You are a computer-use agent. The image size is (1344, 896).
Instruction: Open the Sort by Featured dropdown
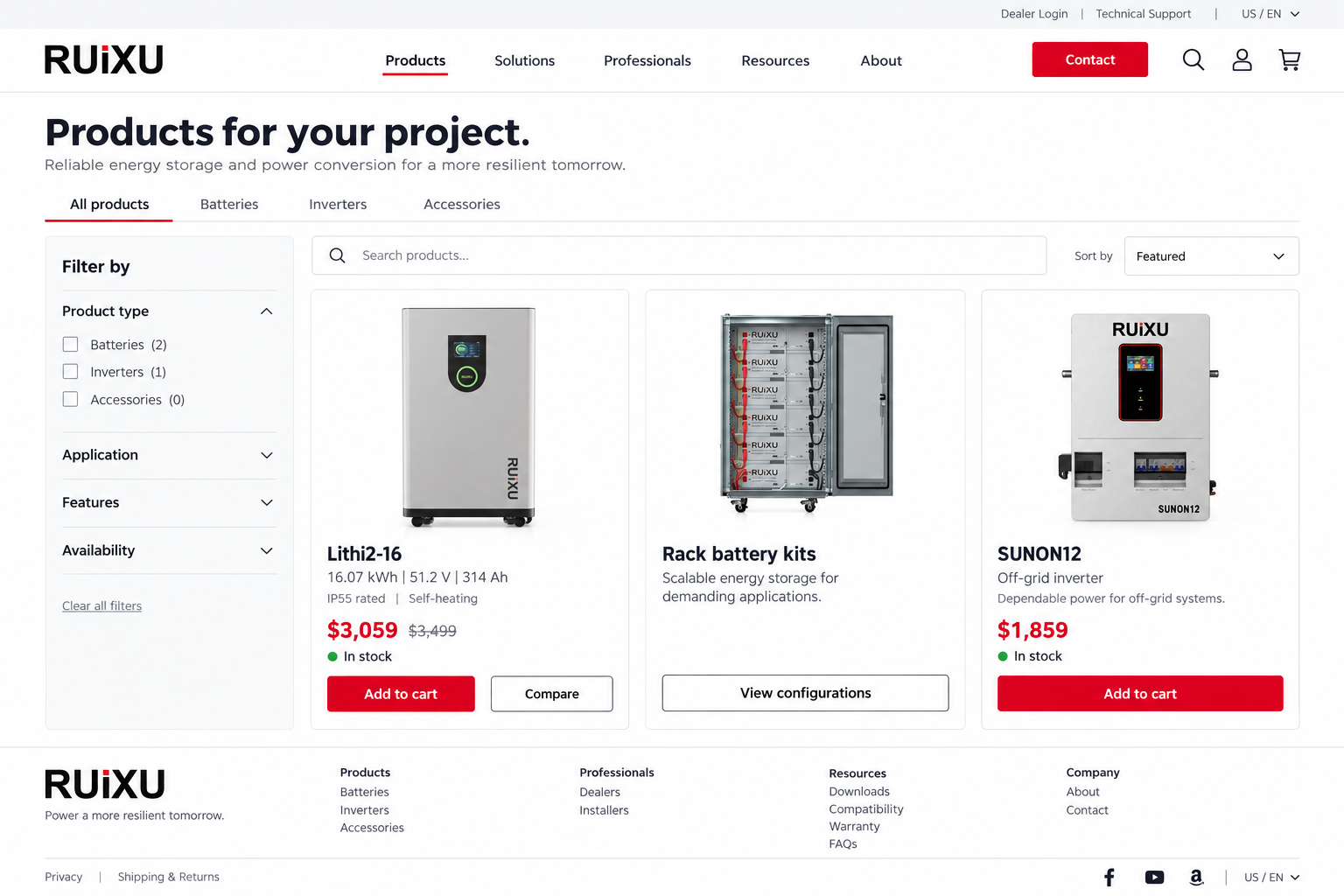(x=1211, y=256)
